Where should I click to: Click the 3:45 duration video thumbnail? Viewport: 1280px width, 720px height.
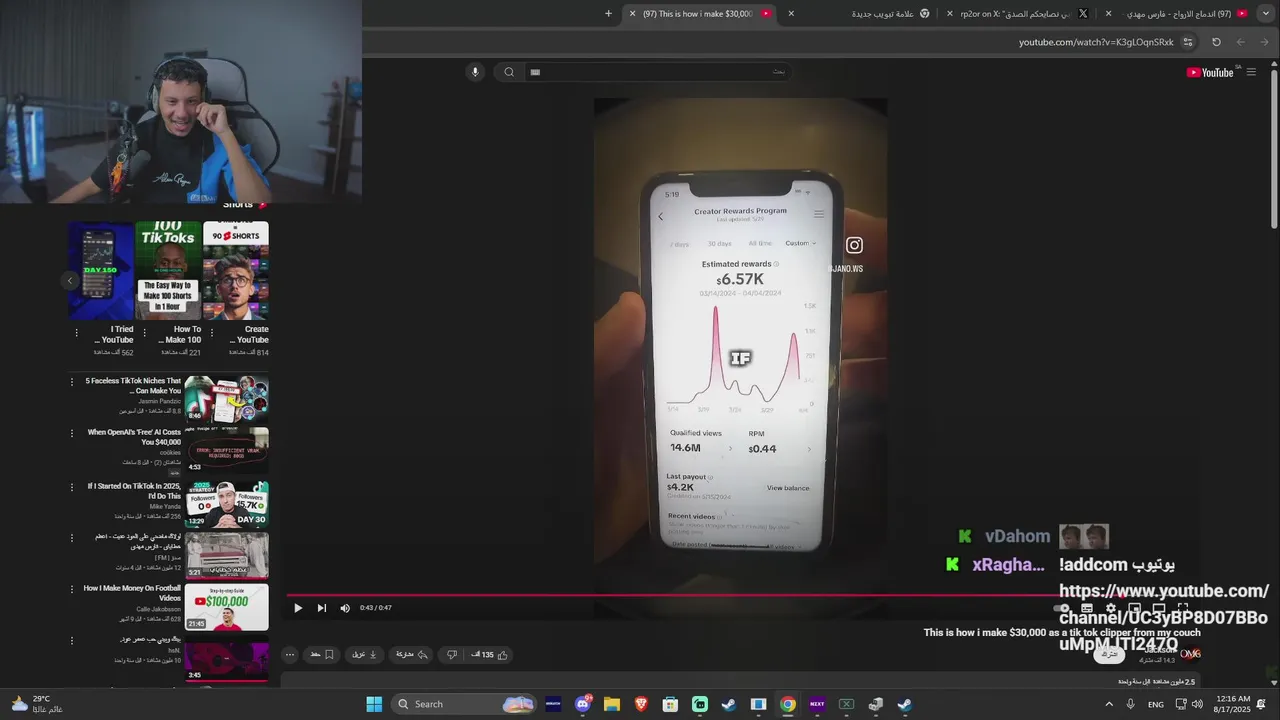pyautogui.click(x=227, y=661)
